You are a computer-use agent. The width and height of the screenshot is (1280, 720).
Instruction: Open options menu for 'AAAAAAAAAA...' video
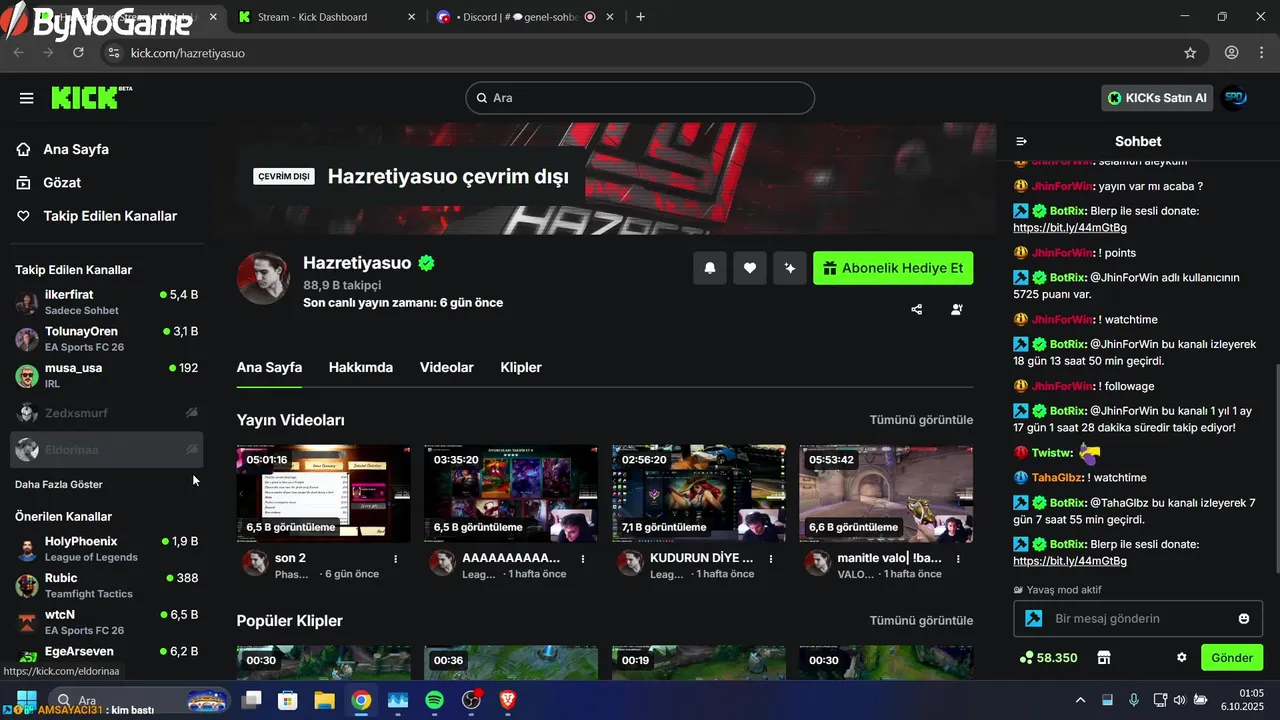pos(583,559)
